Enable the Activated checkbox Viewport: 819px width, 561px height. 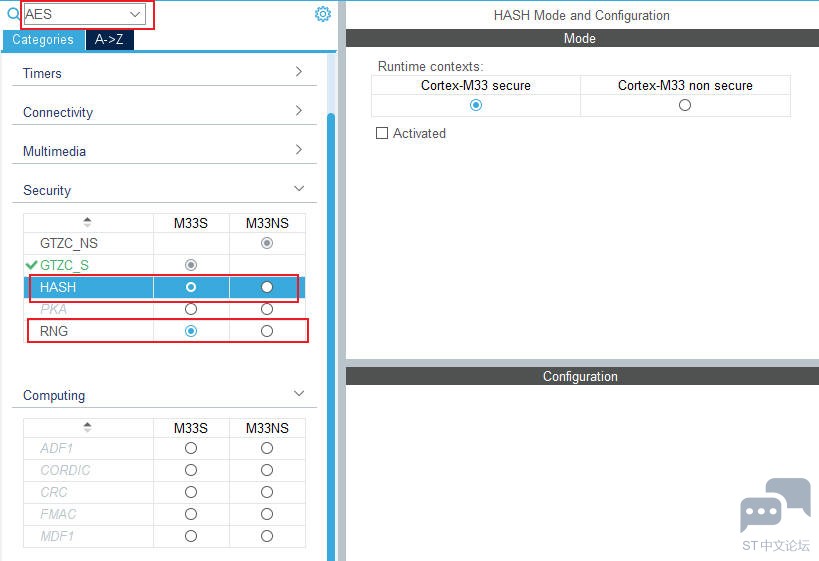[382, 133]
